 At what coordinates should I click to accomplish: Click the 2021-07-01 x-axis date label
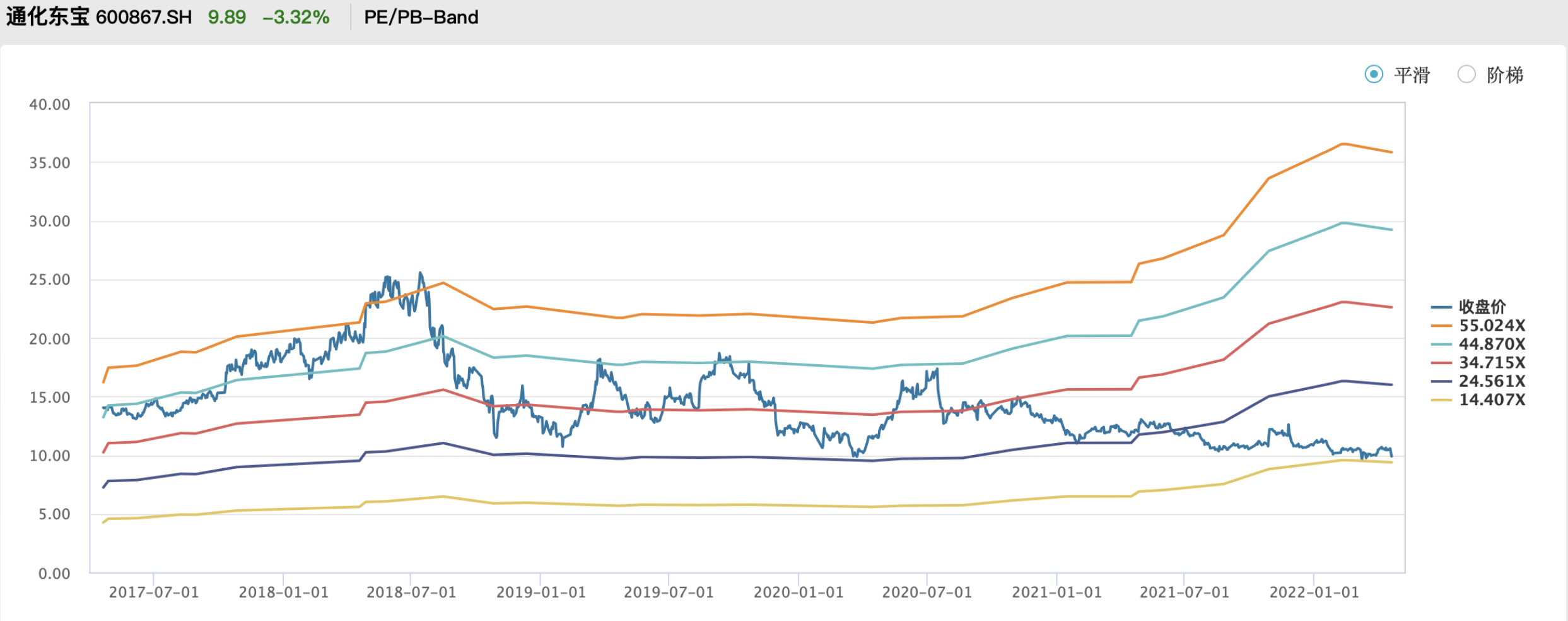1185,593
